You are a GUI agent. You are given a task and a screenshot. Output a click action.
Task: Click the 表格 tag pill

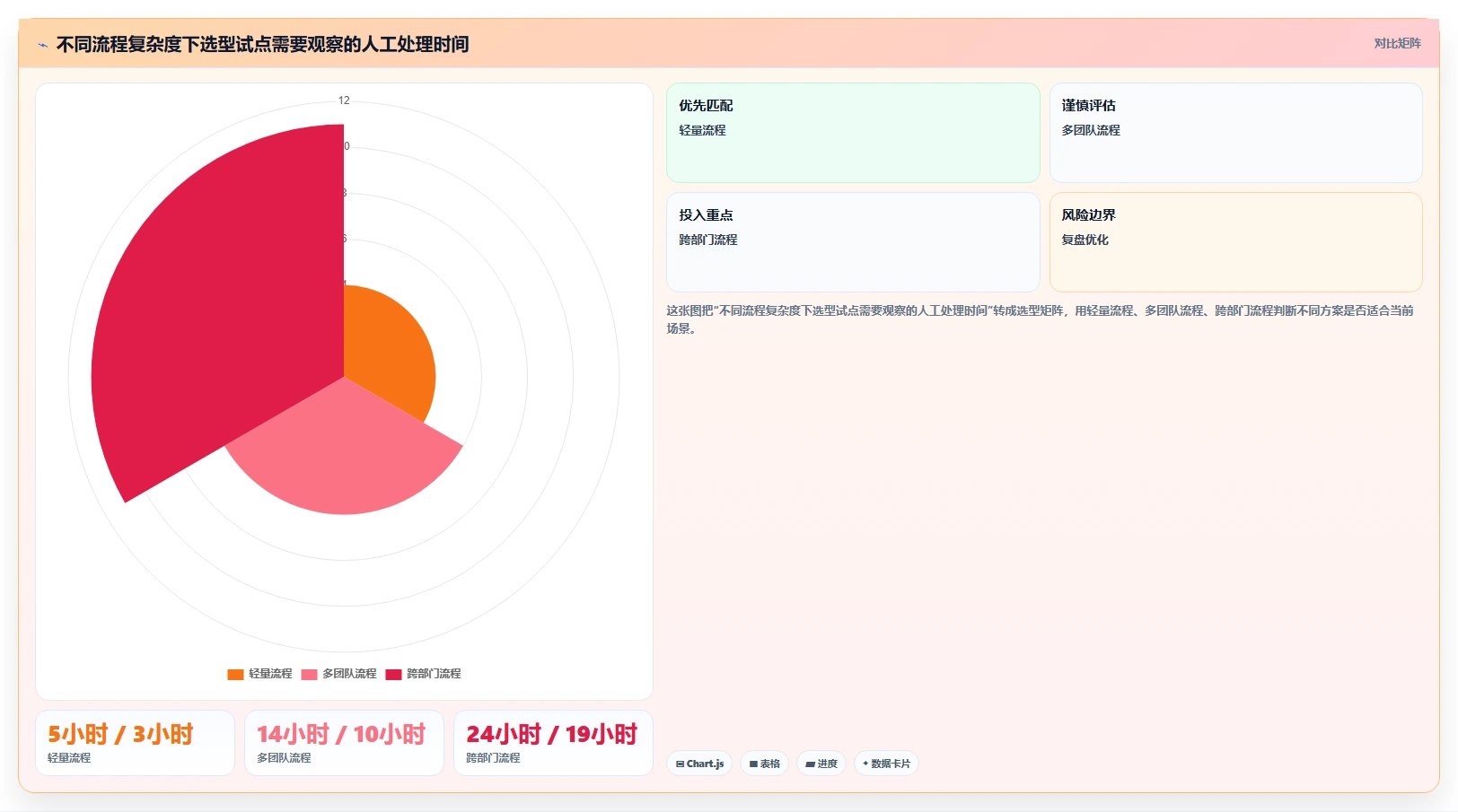[x=764, y=764]
